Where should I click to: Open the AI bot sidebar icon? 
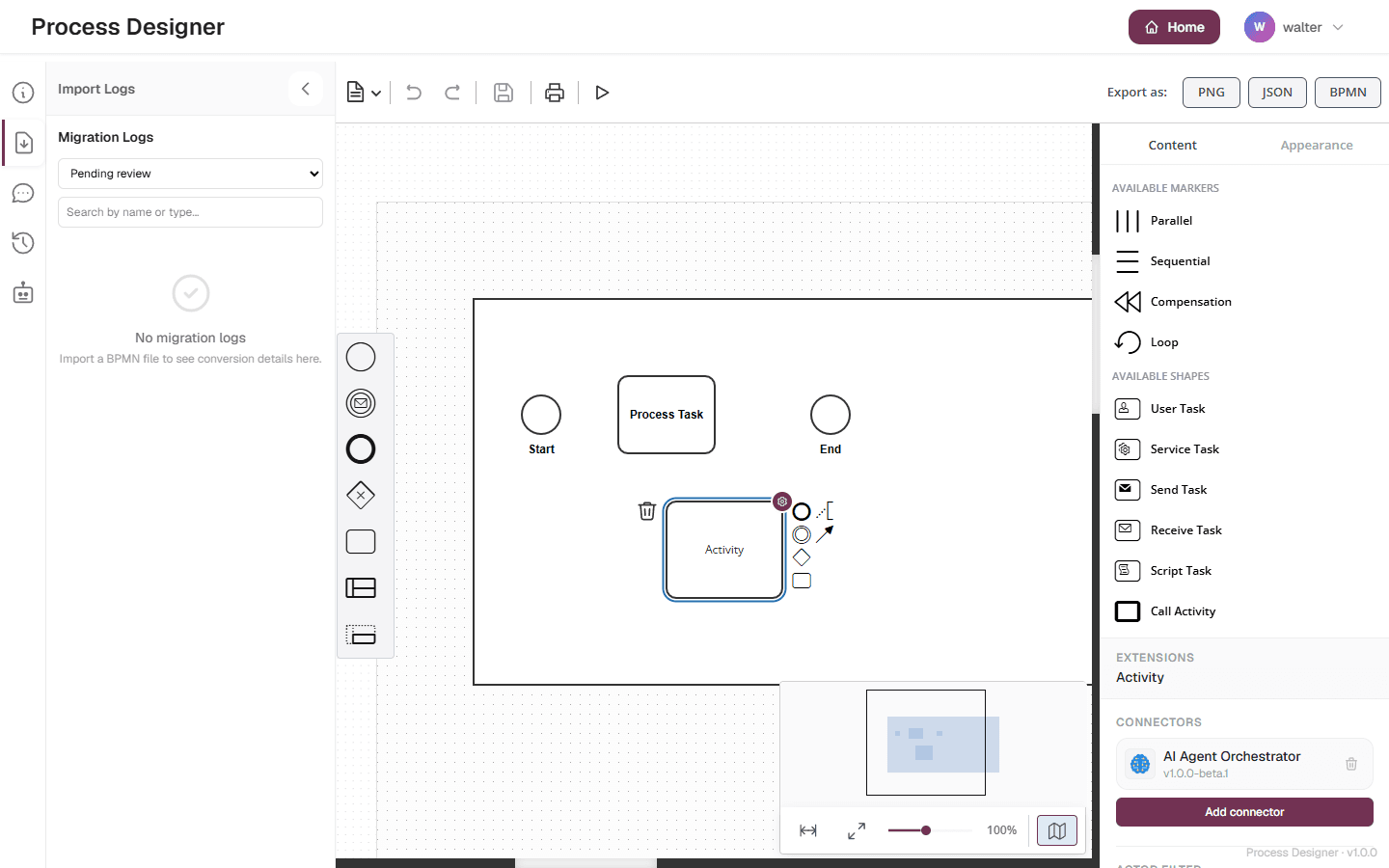tap(23, 293)
